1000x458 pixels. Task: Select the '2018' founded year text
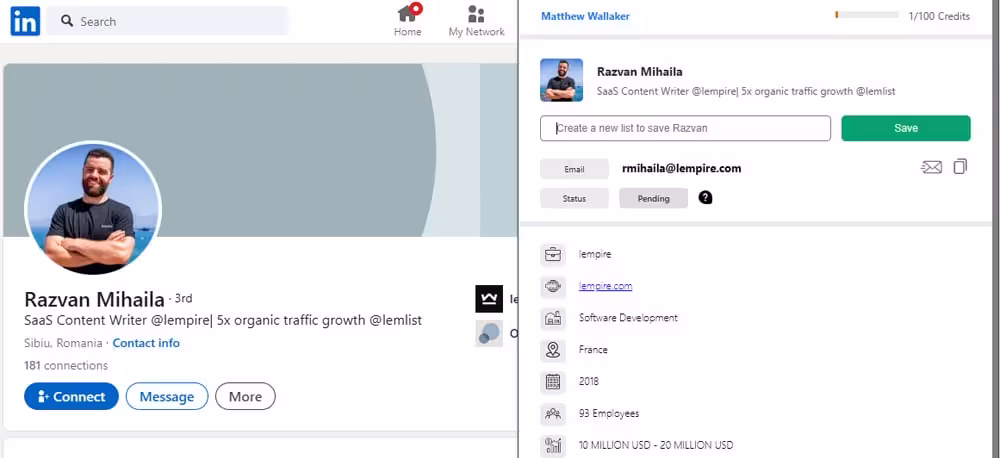pyautogui.click(x=589, y=381)
